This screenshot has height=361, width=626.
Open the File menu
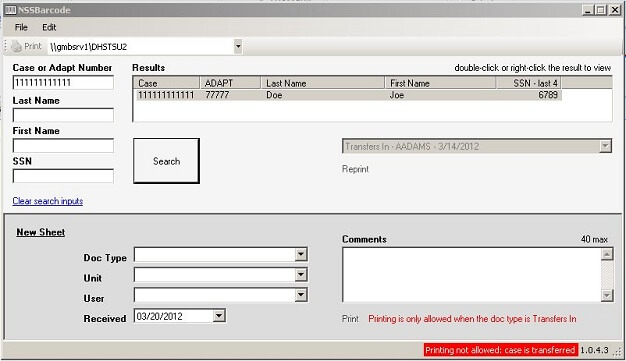pos(21,27)
